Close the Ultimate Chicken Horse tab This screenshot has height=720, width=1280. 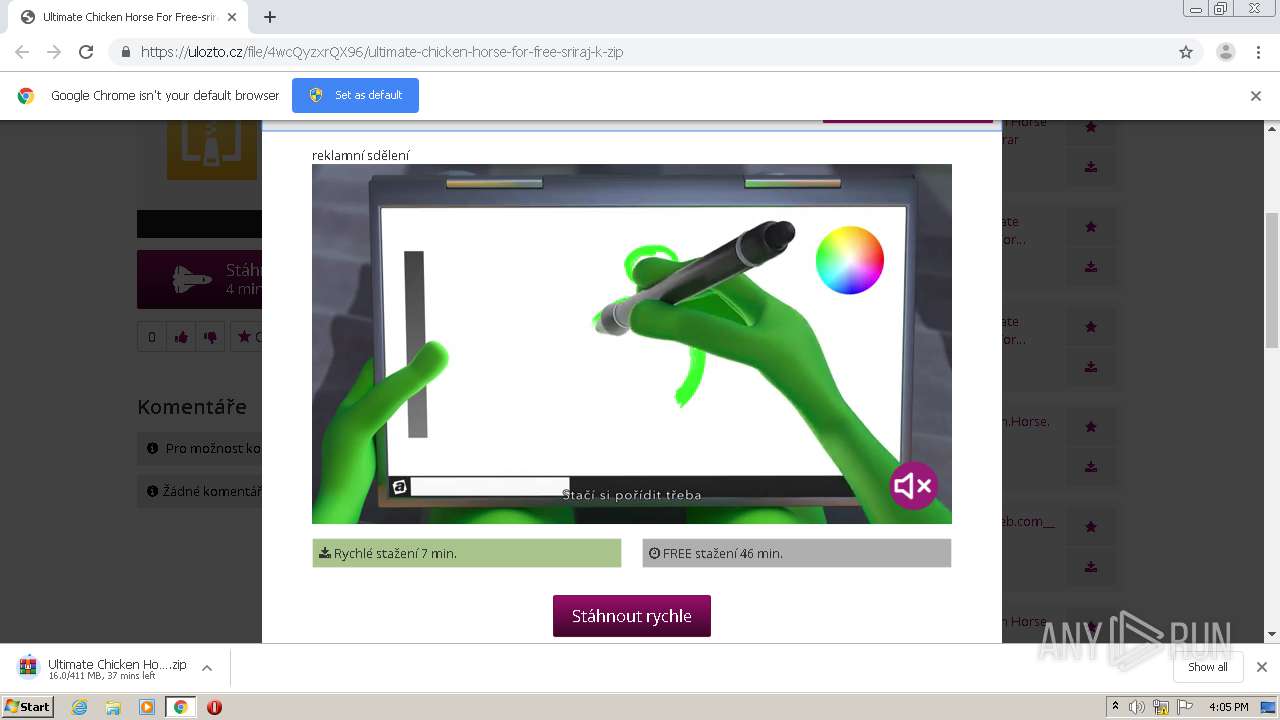232,17
